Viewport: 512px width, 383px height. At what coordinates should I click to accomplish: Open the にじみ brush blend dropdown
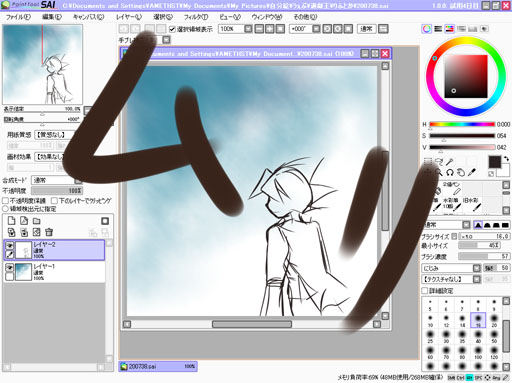[x=451, y=268]
